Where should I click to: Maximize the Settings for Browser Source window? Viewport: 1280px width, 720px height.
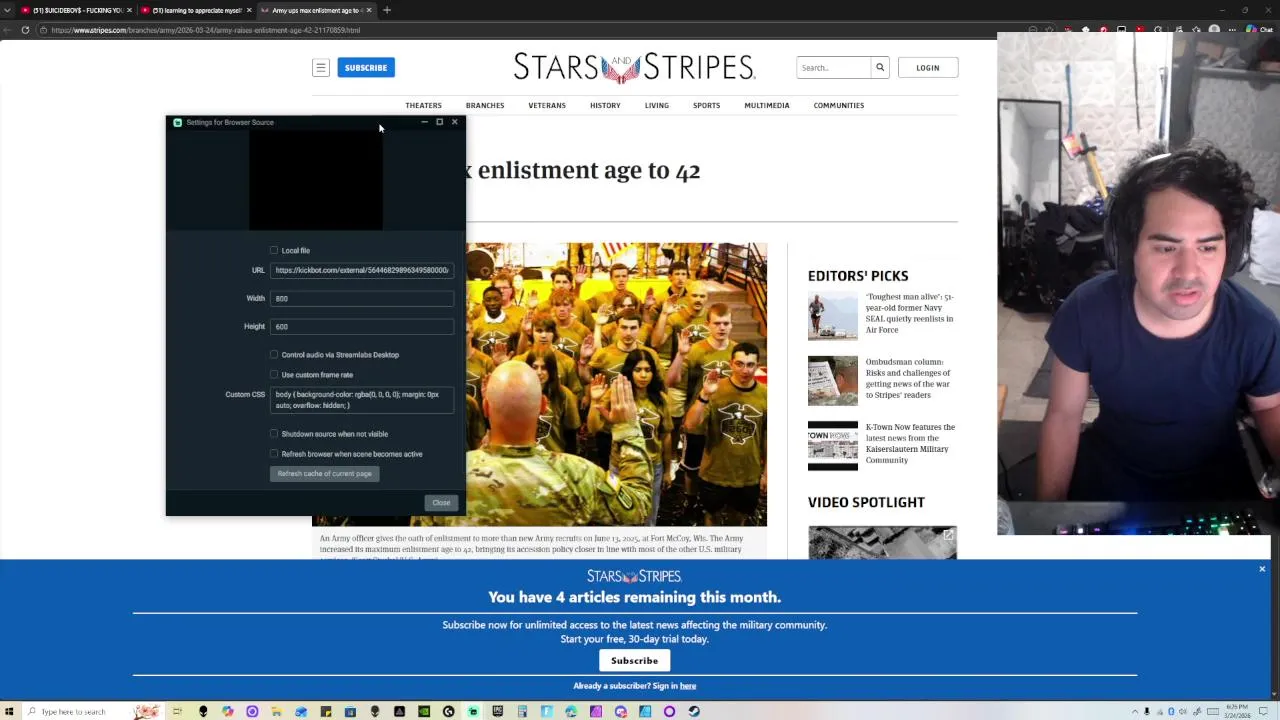click(x=439, y=122)
